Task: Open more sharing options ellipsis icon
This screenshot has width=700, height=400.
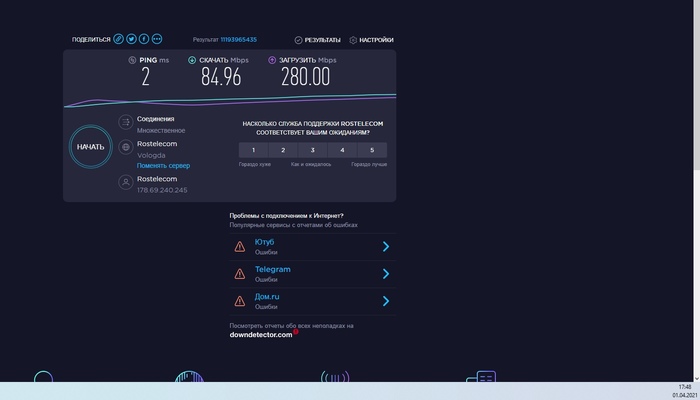Action: (x=157, y=39)
